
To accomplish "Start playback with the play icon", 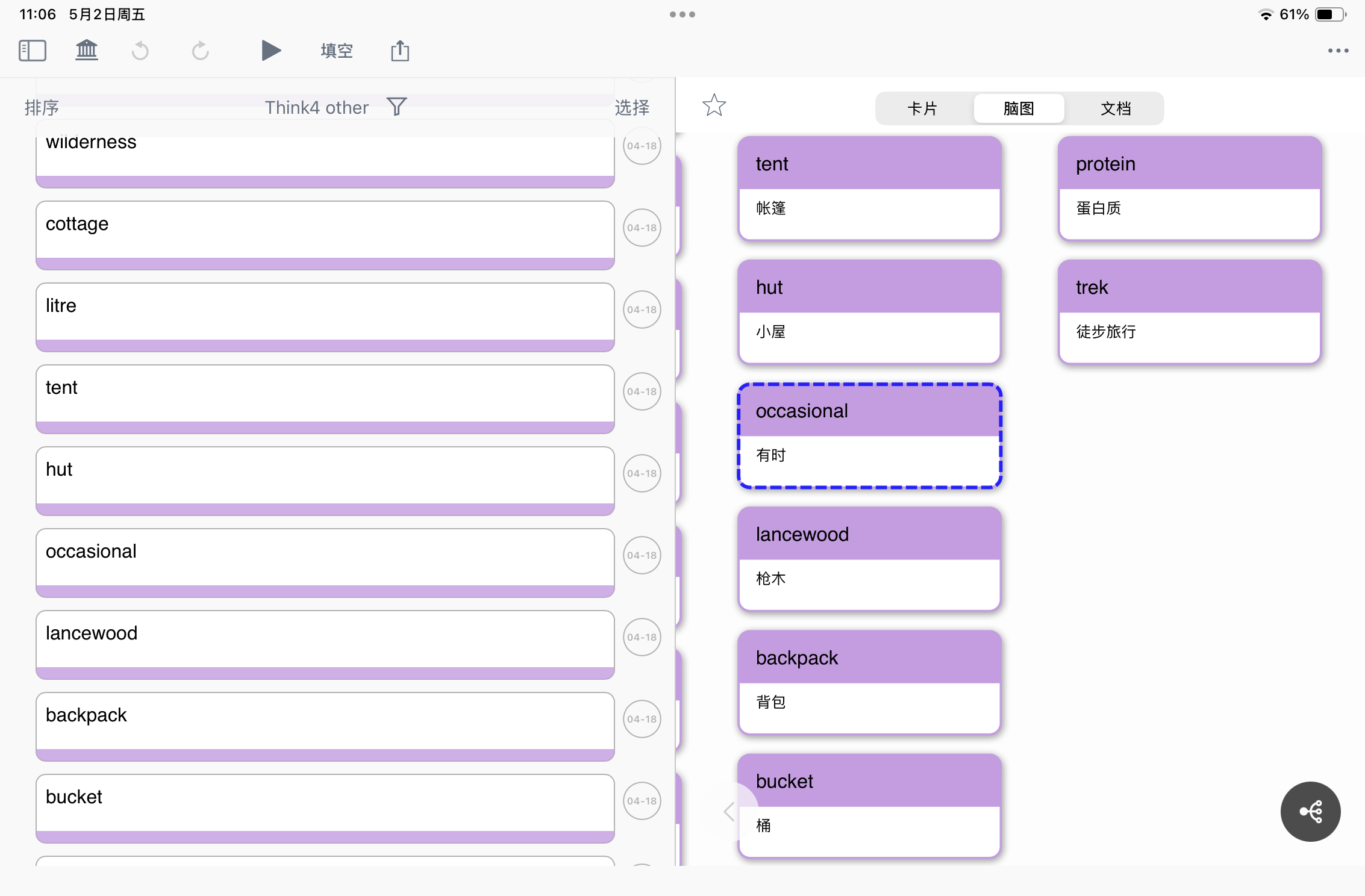I will tap(271, 51).
